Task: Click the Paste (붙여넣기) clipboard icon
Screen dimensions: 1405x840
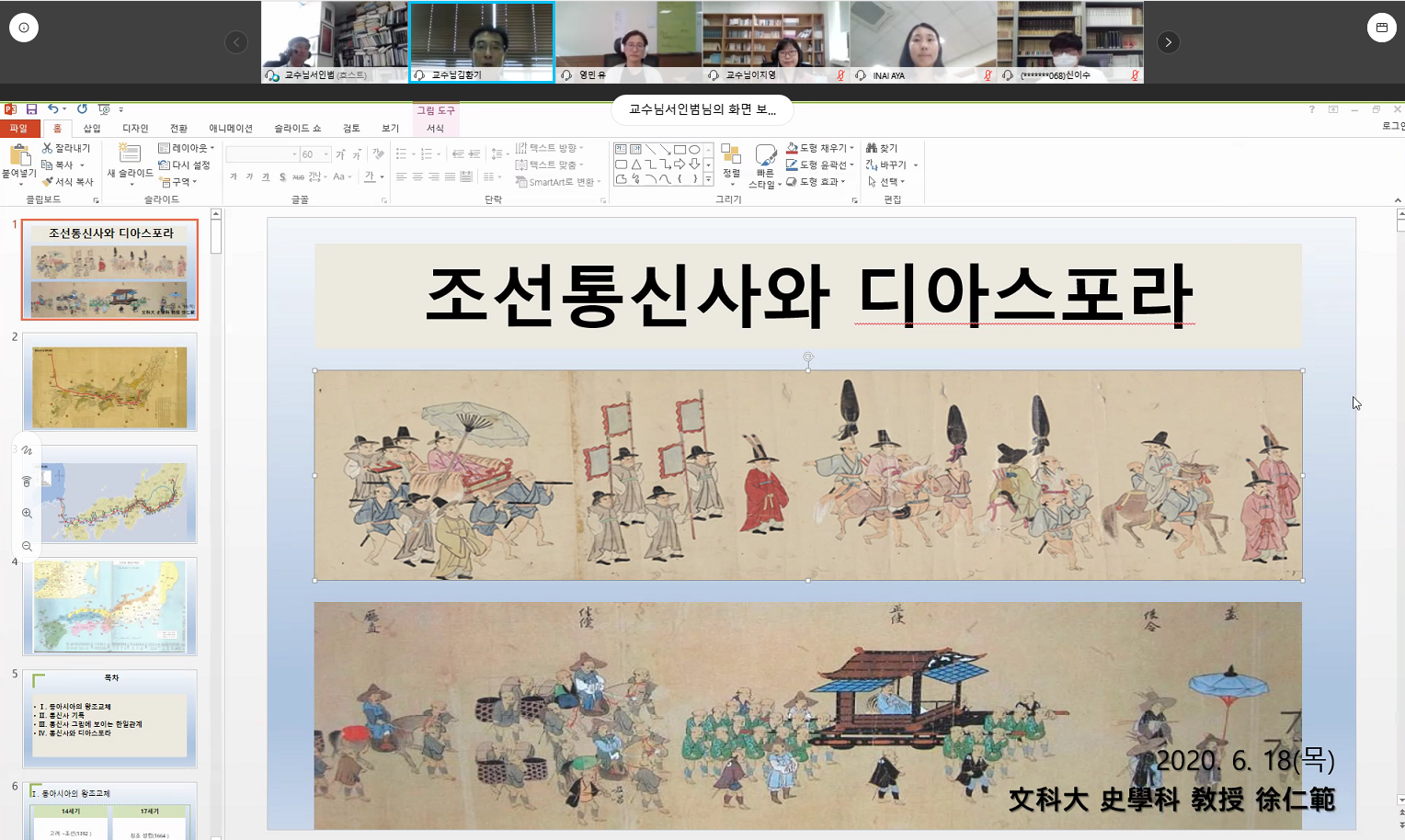Action: [x=19, y=154]
